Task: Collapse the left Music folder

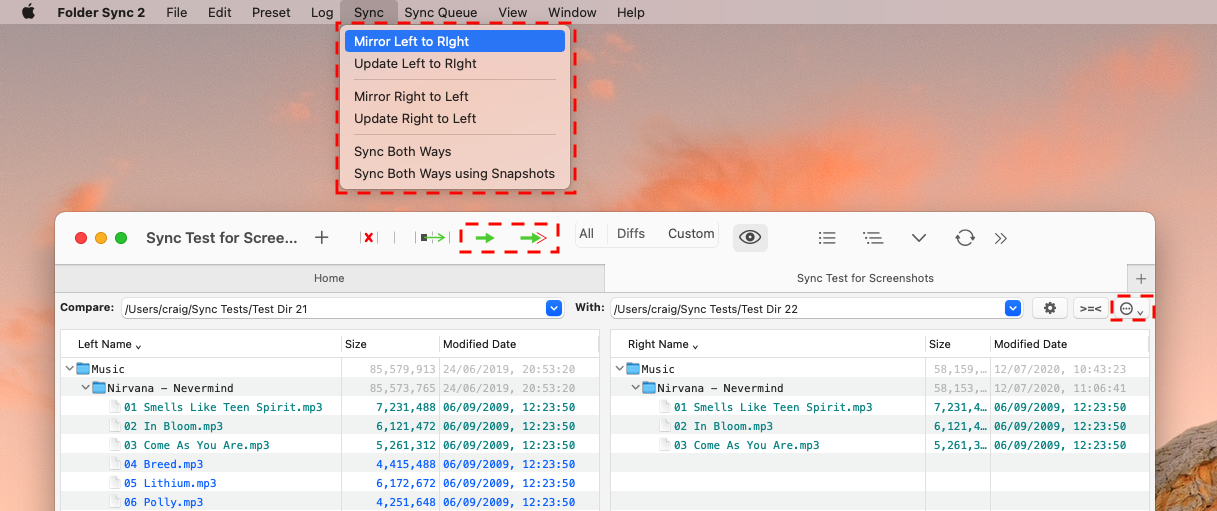Action: click(71, 369)
